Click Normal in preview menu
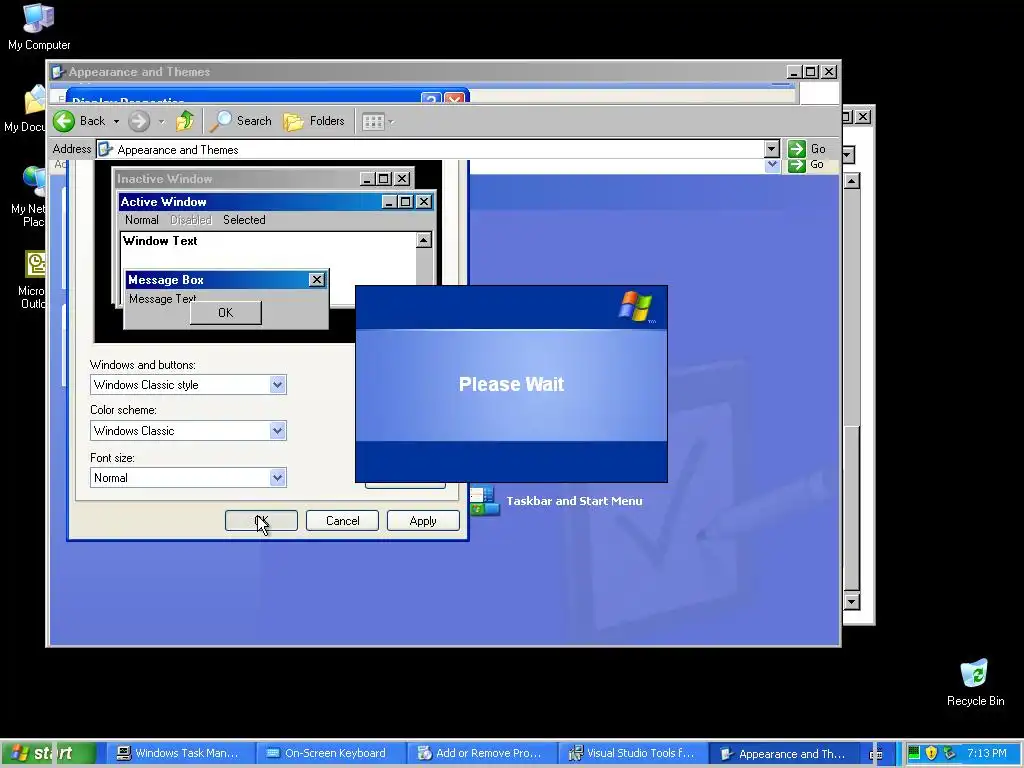 (x=142, y=220)
